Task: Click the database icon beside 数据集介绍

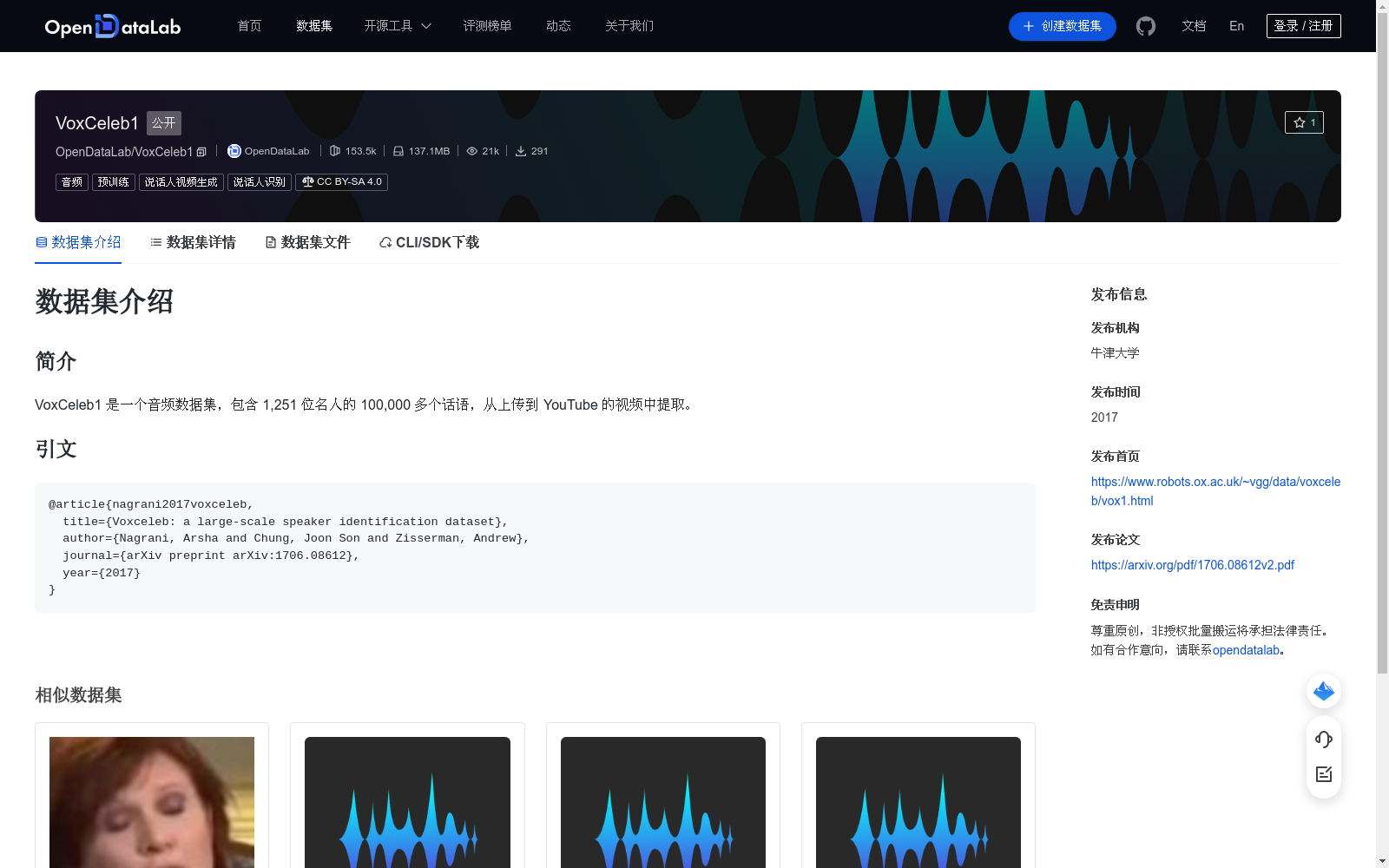Action: [41, 242]
